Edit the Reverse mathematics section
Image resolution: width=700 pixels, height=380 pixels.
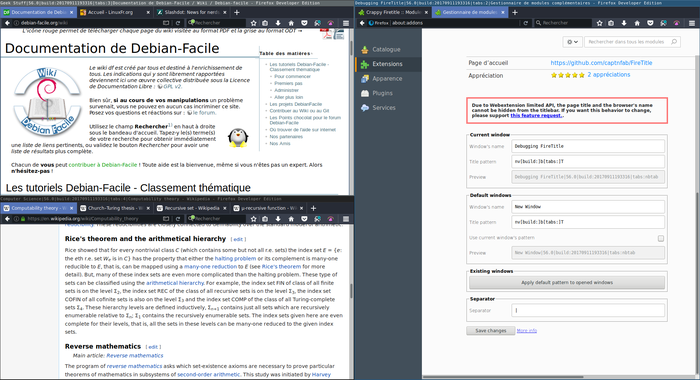point(153,347)
